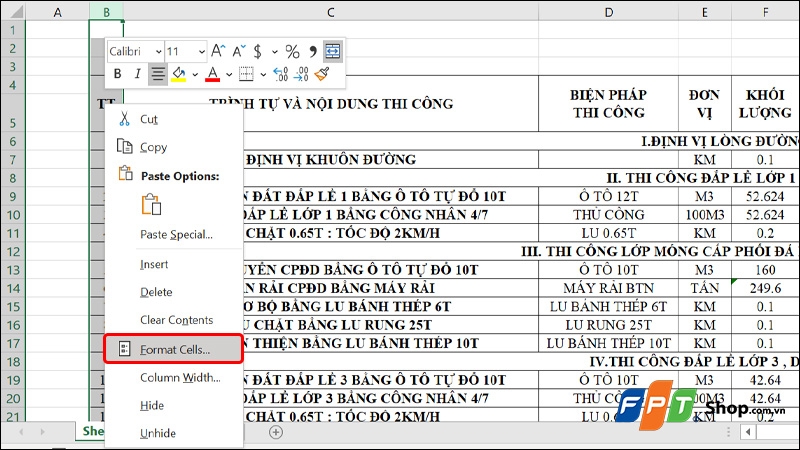Click 'ĐỊNH VỊ KHUÔN ĐƯỜNG' cell
Image resolution: width=800 pixels, height=450 pixels.
click(331, 160)
